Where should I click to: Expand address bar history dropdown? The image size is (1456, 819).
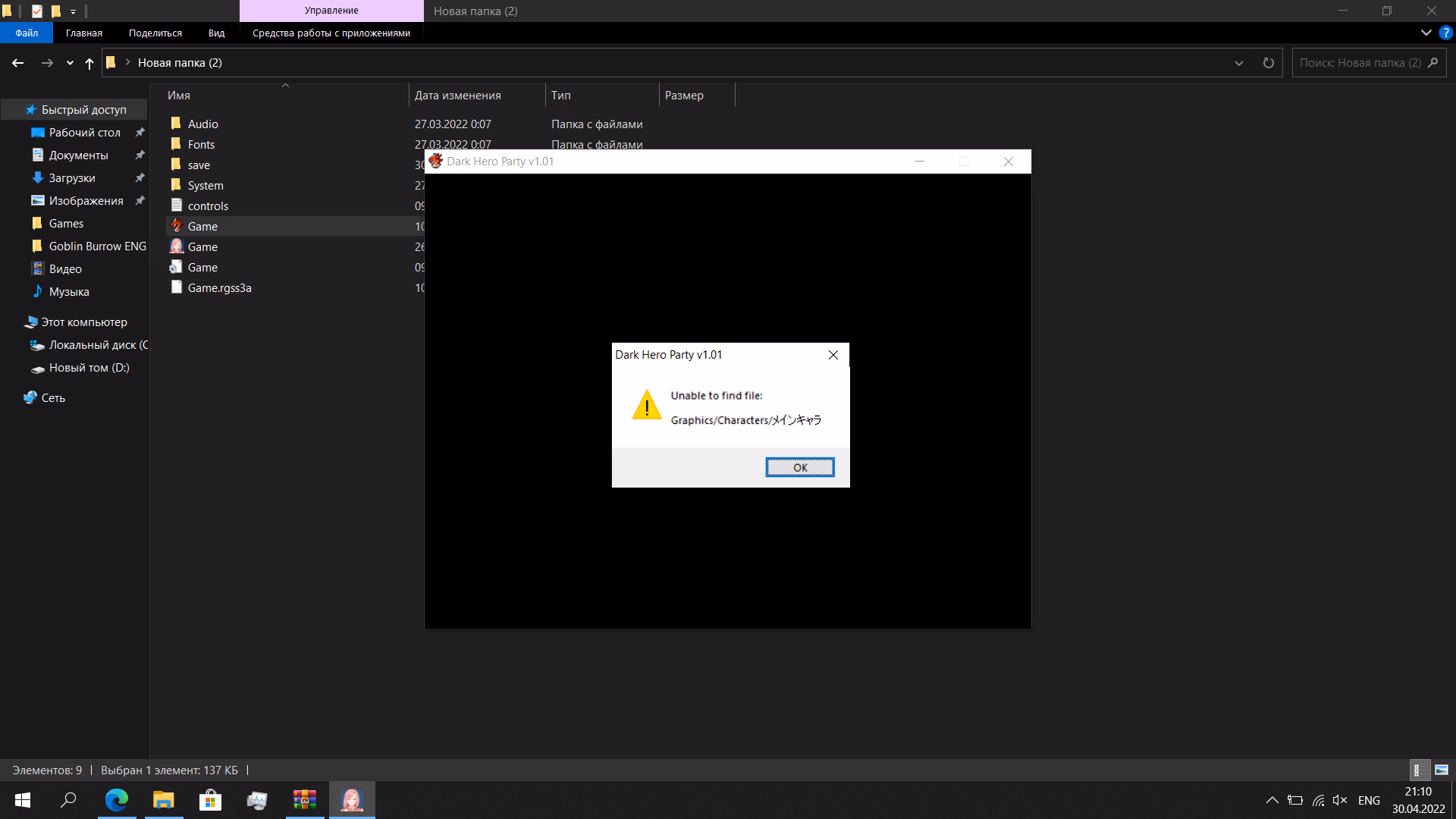[1239, 63]
